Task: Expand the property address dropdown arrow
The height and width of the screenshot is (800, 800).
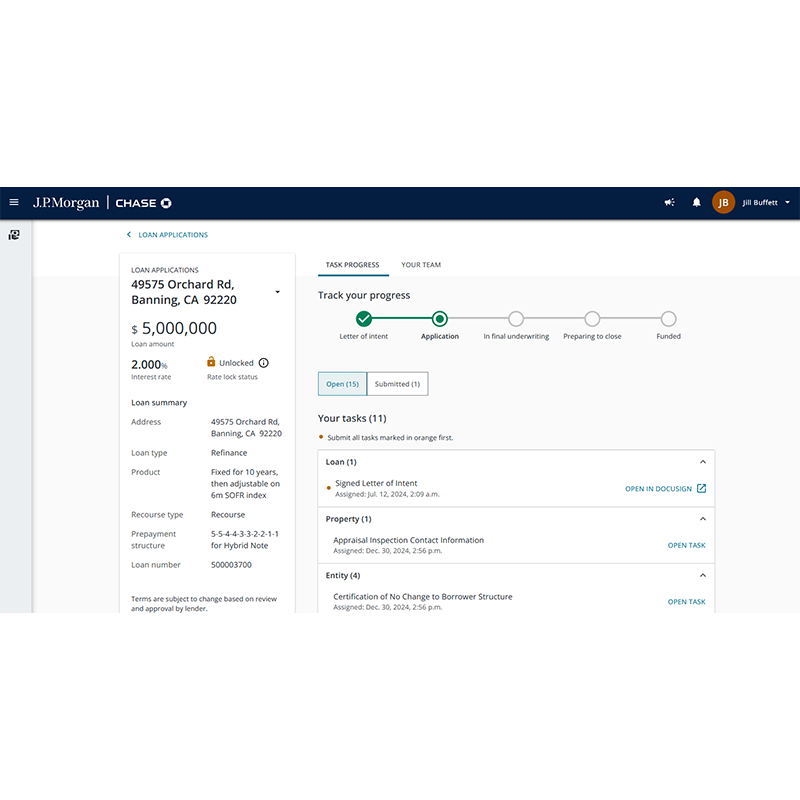Action: pos(277,292)
